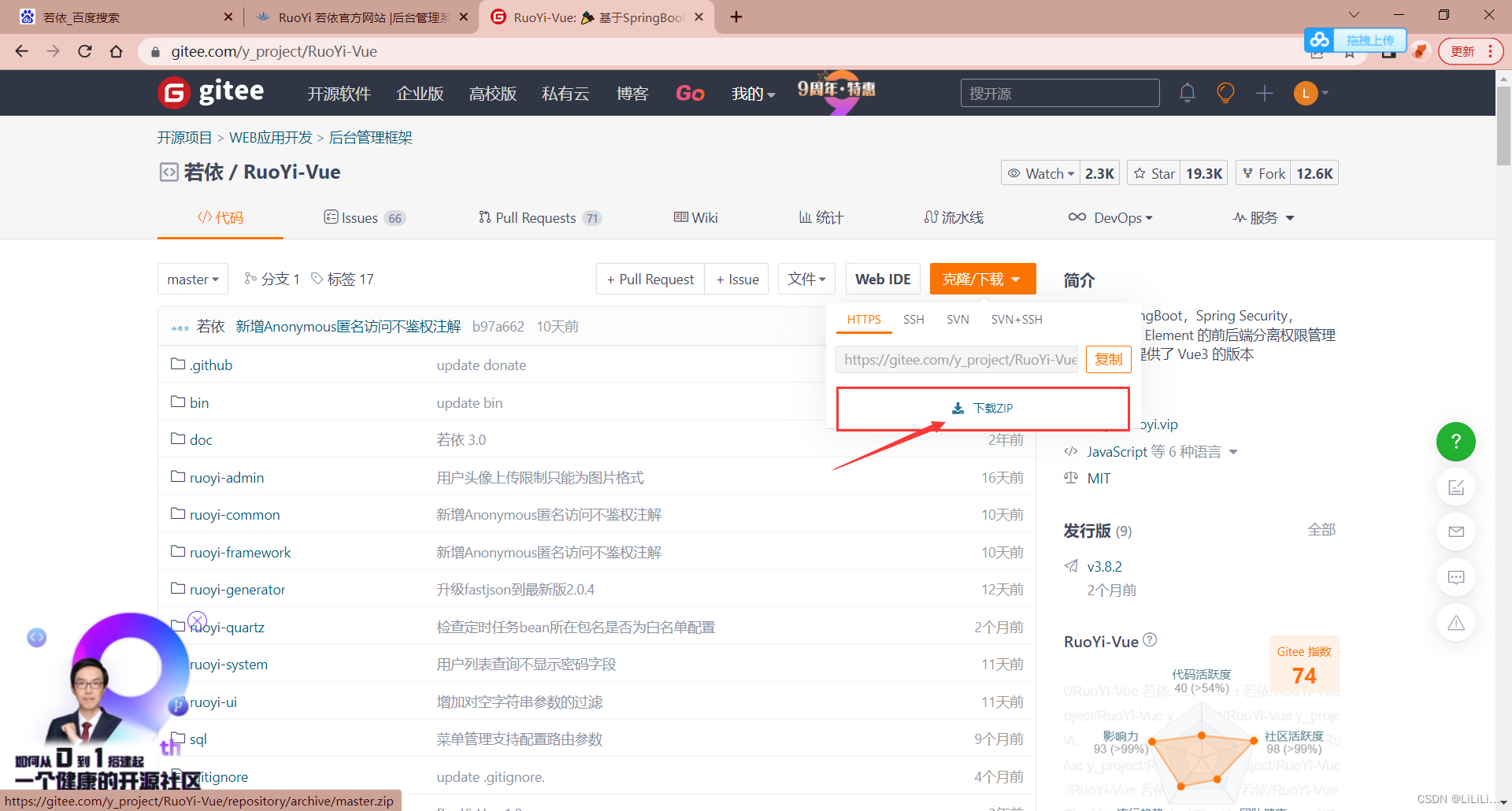Image resolution: width=1512 pixels, height=811 pixels.
Task: Click the lightbulb tips icon
Action: pos(1225,93)
